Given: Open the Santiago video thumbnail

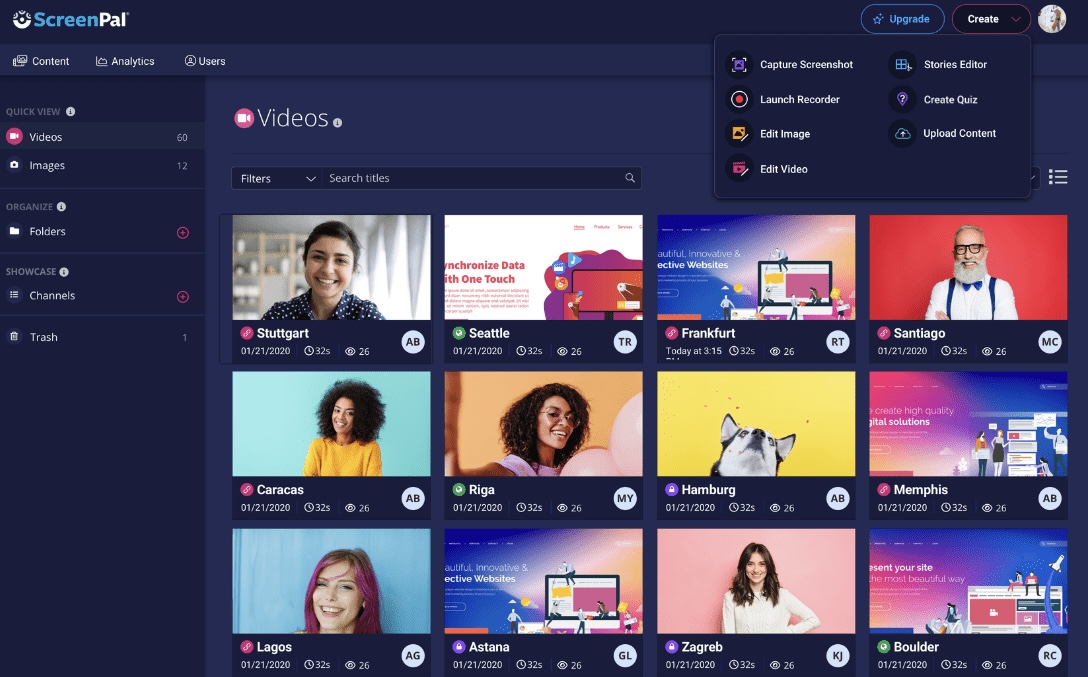Looking at the screenshot, I should tap(968, 267).
